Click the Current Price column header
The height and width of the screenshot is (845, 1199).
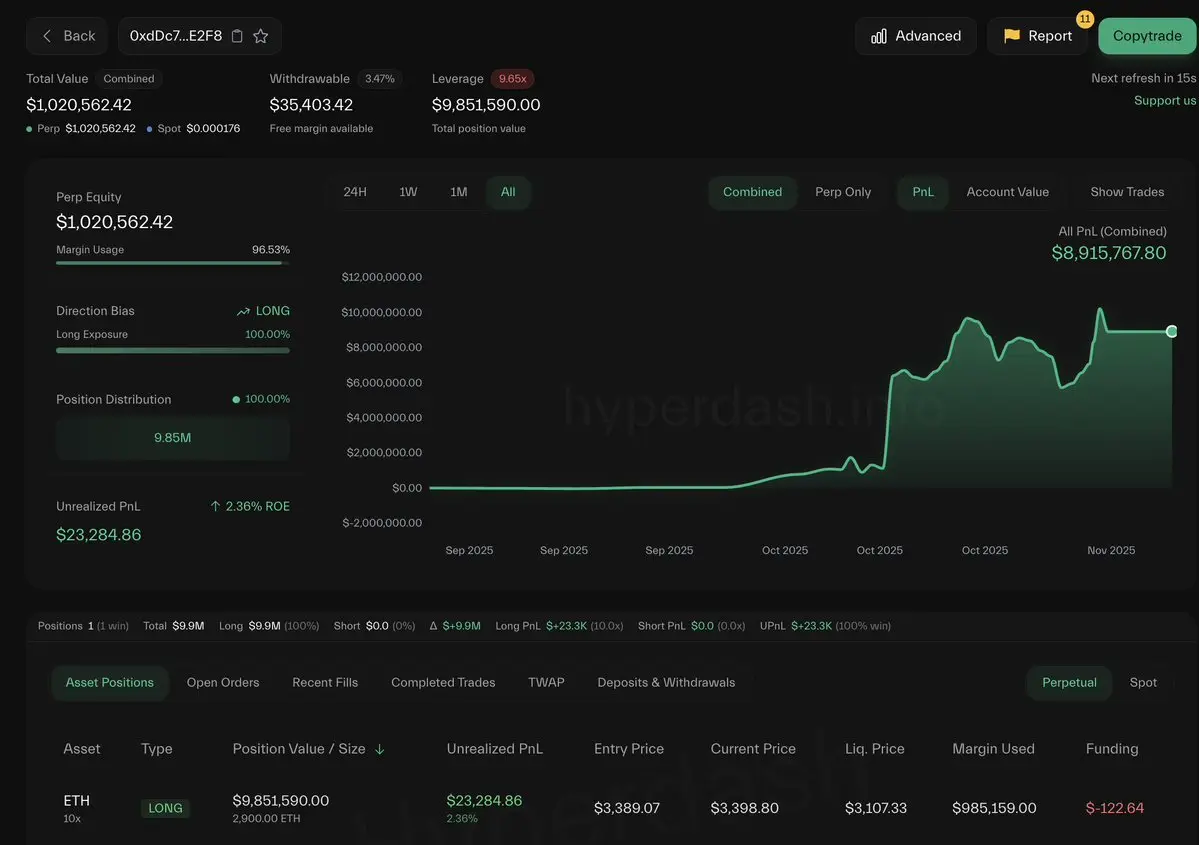[753, 749]
